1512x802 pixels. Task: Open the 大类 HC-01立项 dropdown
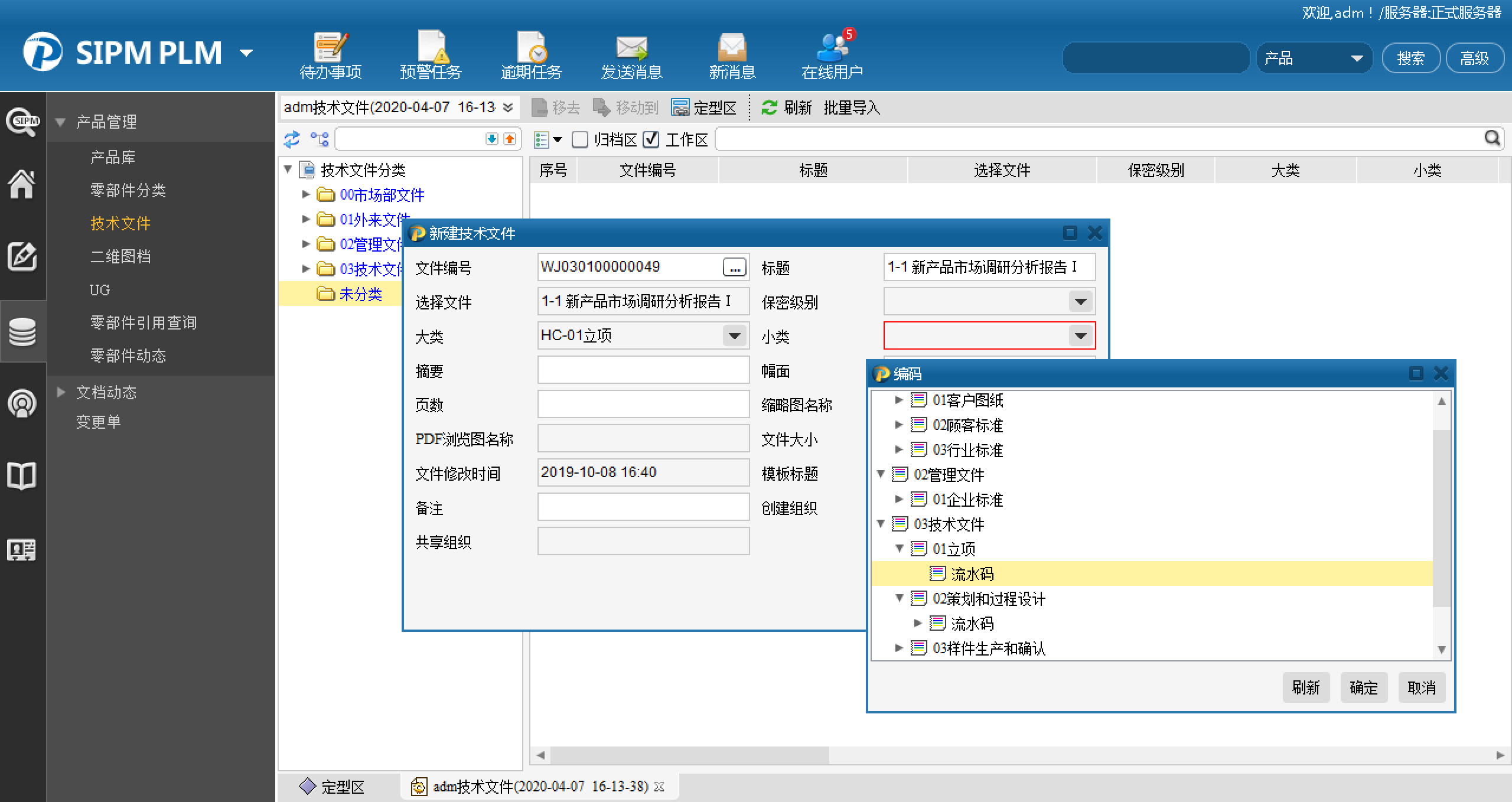[x=734, y=336]
